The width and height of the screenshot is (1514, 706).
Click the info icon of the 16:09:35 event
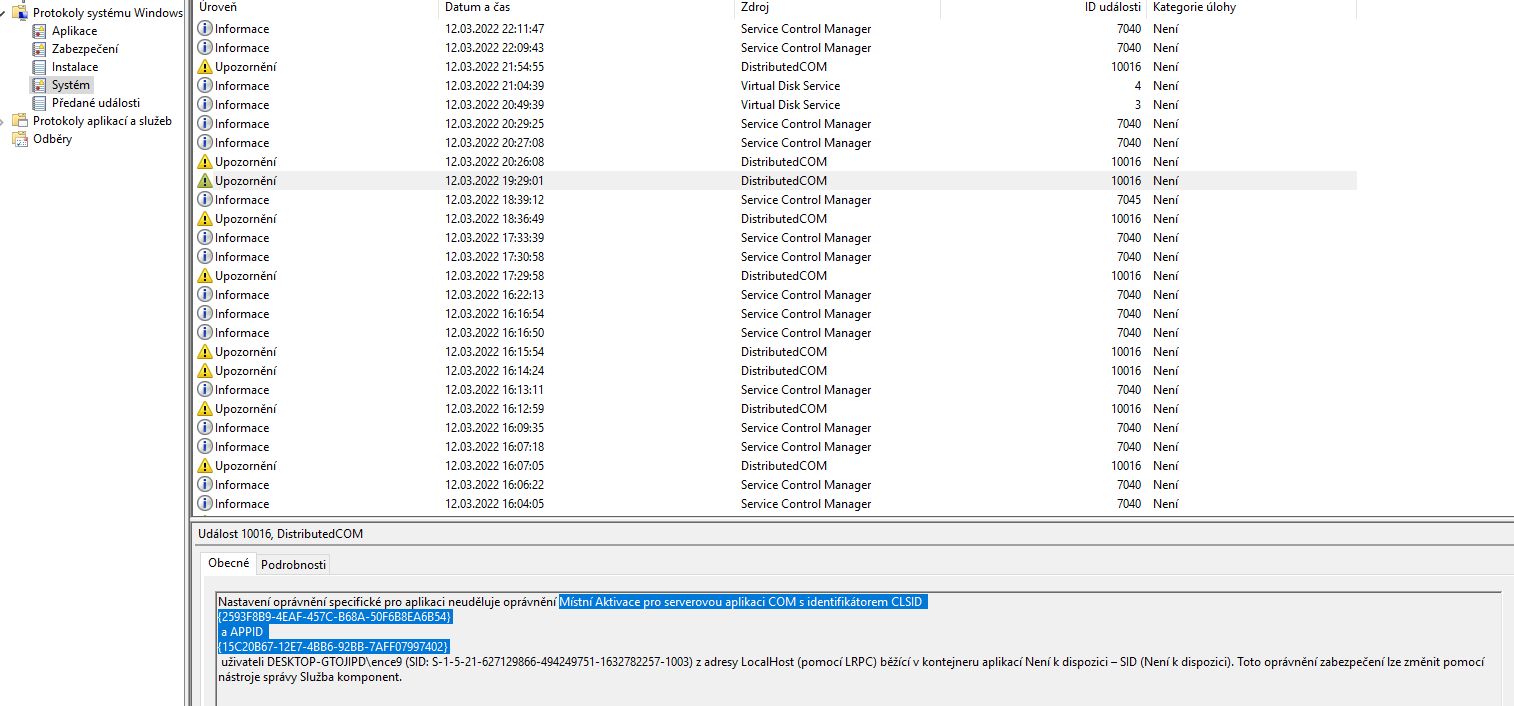pyautogui.click(x=205, y=428)
